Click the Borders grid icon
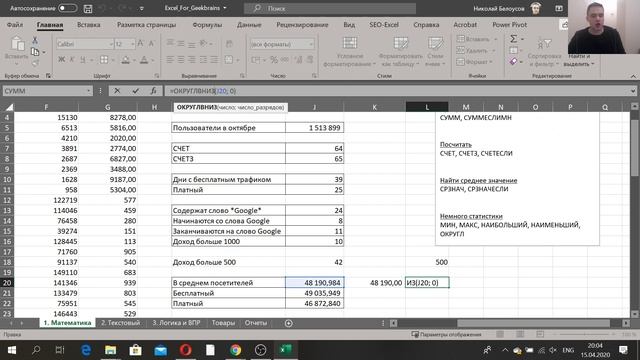The image size is (640, 360). (x=104, y=60)
